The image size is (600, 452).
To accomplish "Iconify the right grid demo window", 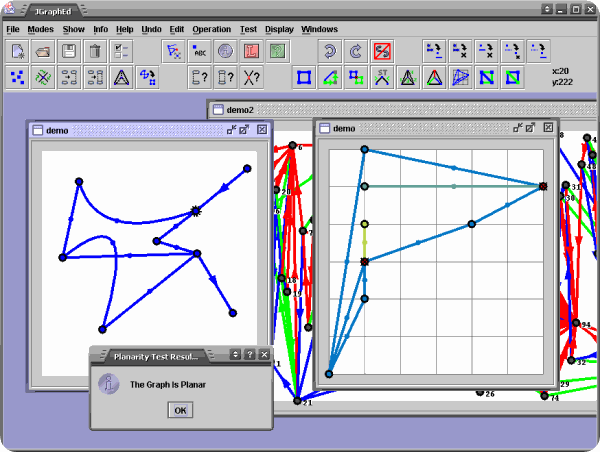I will coord(518,127).
